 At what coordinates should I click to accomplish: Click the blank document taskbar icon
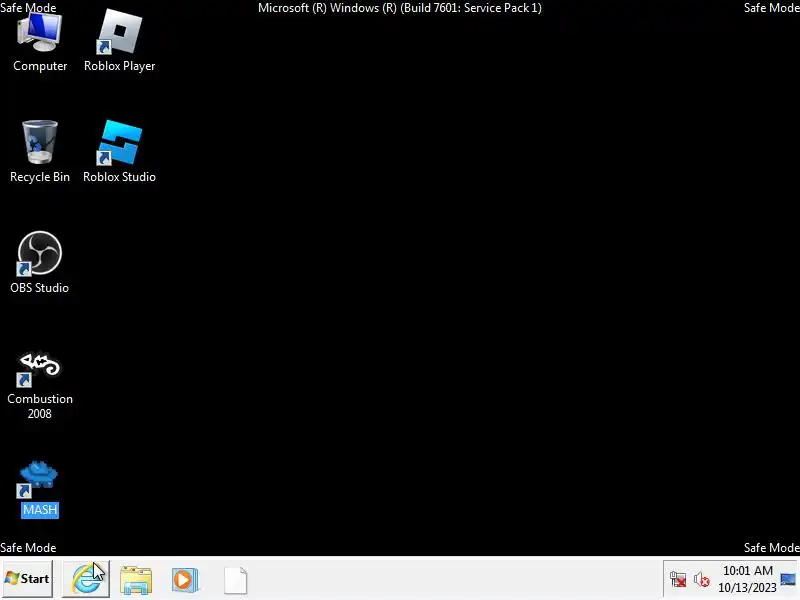pos(236,580)
